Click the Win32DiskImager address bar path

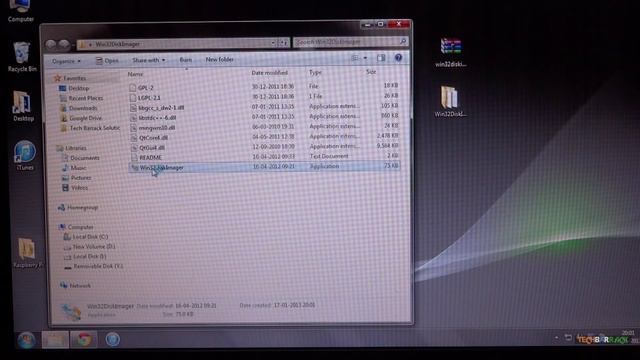click(118, 44)
